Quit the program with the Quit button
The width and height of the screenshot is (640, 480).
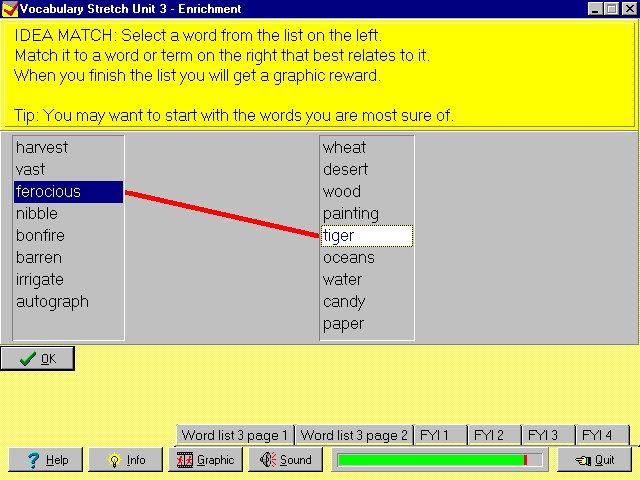click(594, 460)
